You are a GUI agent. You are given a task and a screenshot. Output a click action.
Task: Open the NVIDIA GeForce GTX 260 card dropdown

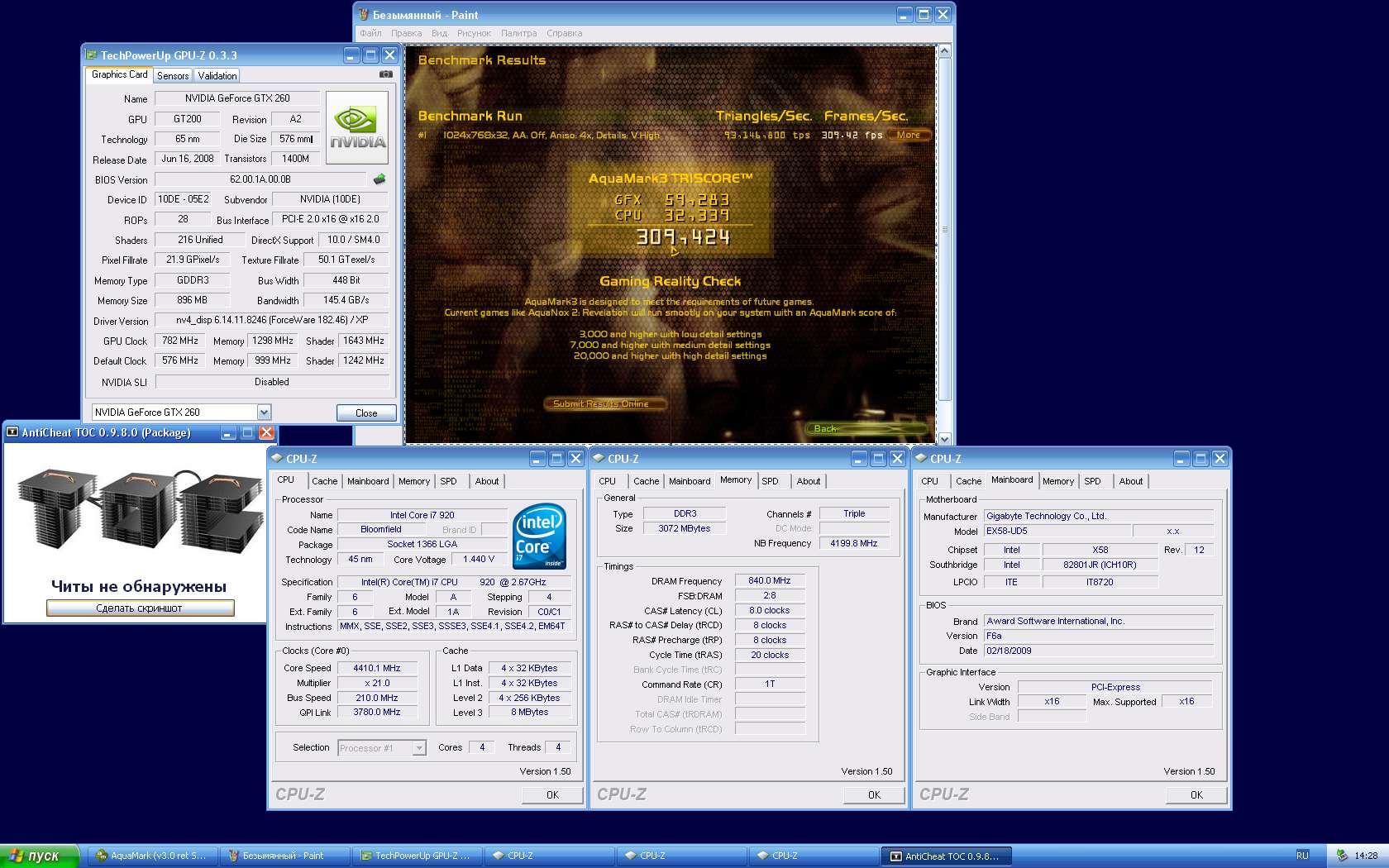click(x=264, y=412)
